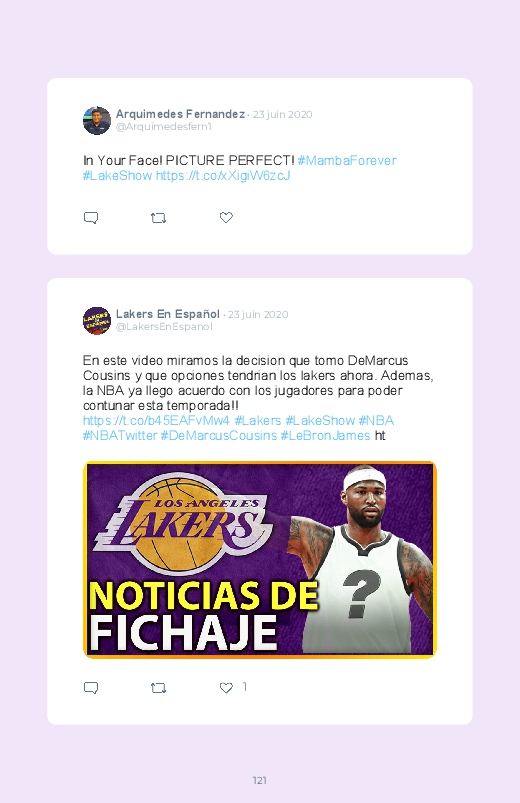Image resolution: width=520 pixels, height=803 pixels.
Task: Click the 23 juin 2020 date on Lakers tweet
Action: [x=258, y=314]
